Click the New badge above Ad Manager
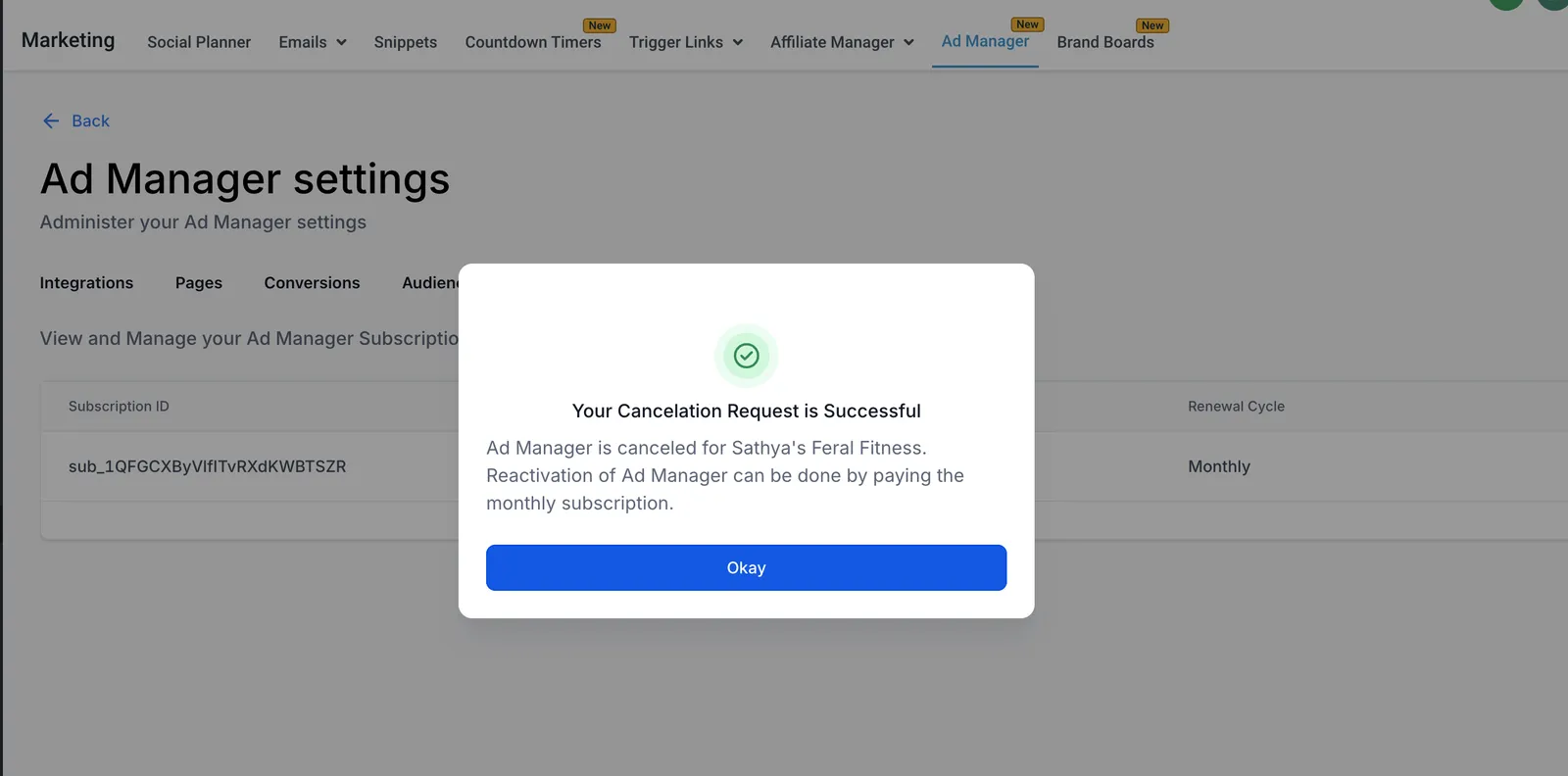 (1027, 24)
